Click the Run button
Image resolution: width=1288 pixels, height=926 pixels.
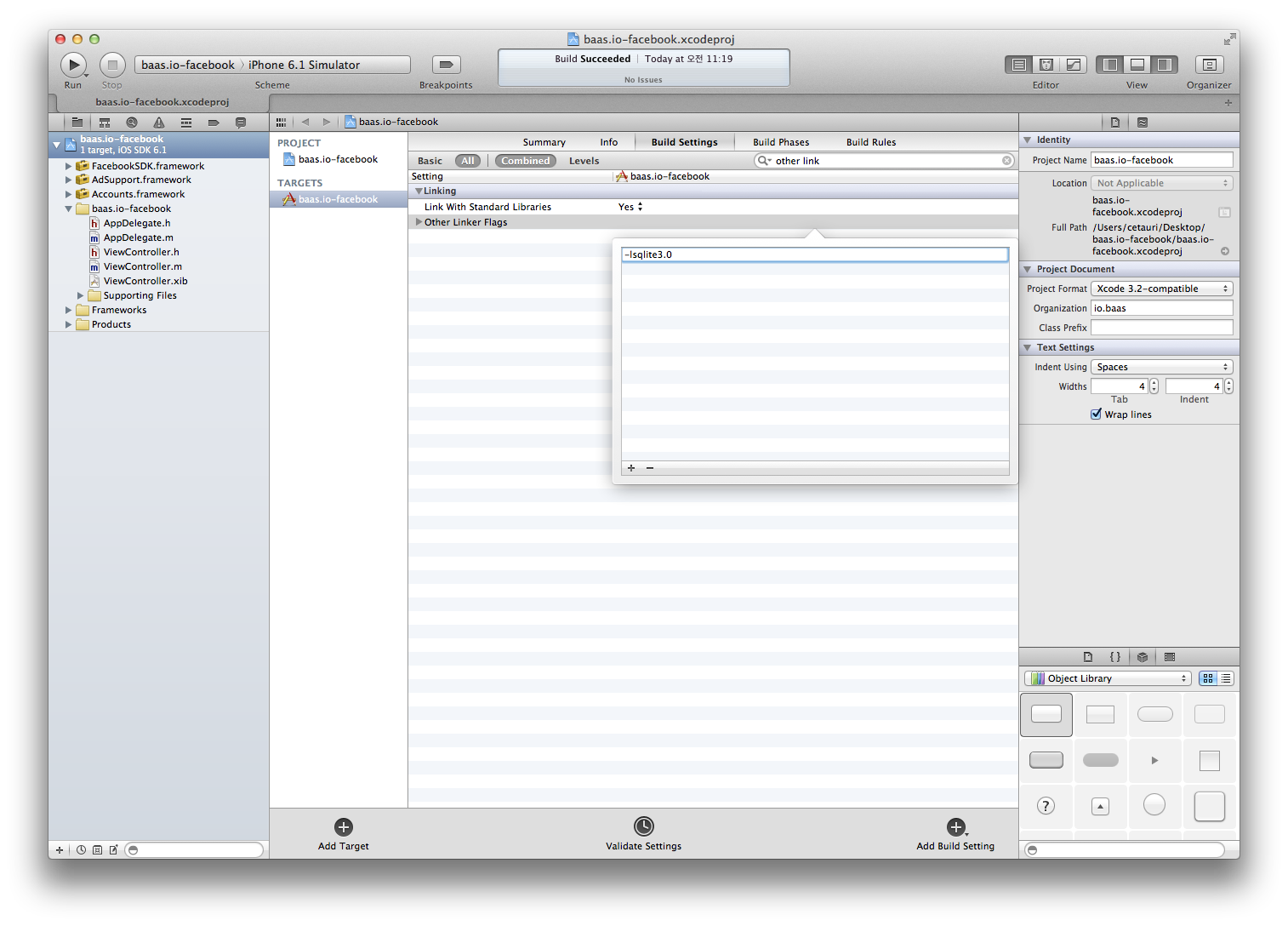[74, 65]
